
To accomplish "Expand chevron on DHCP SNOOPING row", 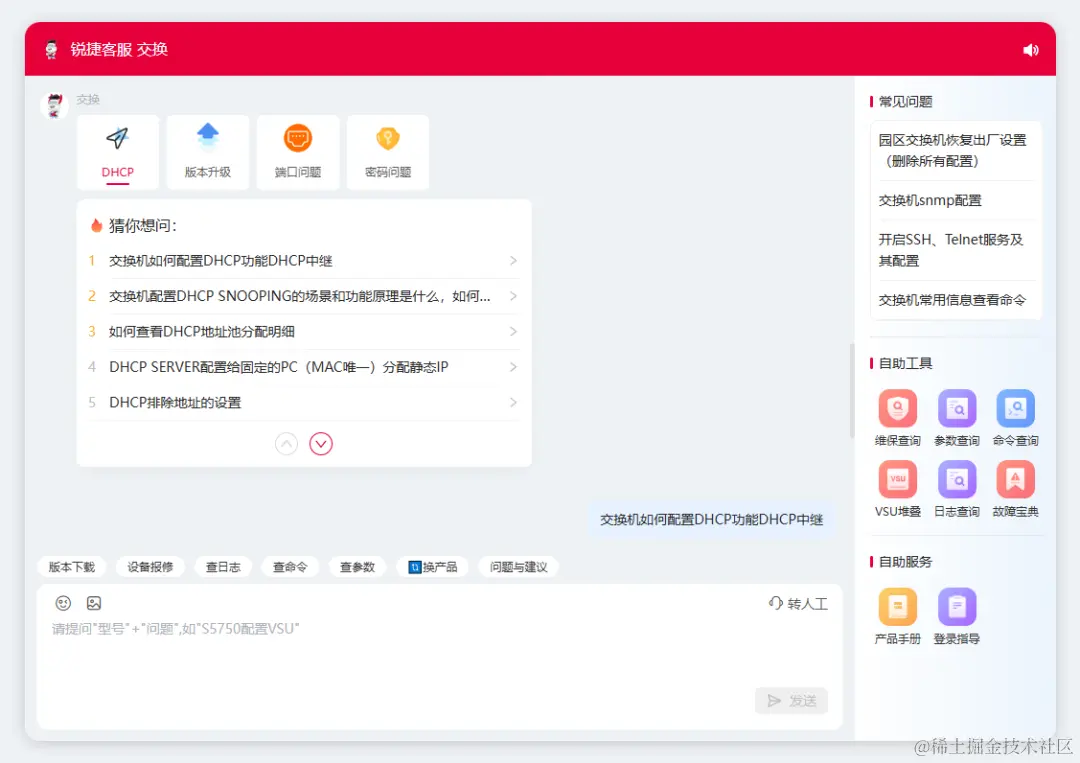I will (x=513, y=296).
